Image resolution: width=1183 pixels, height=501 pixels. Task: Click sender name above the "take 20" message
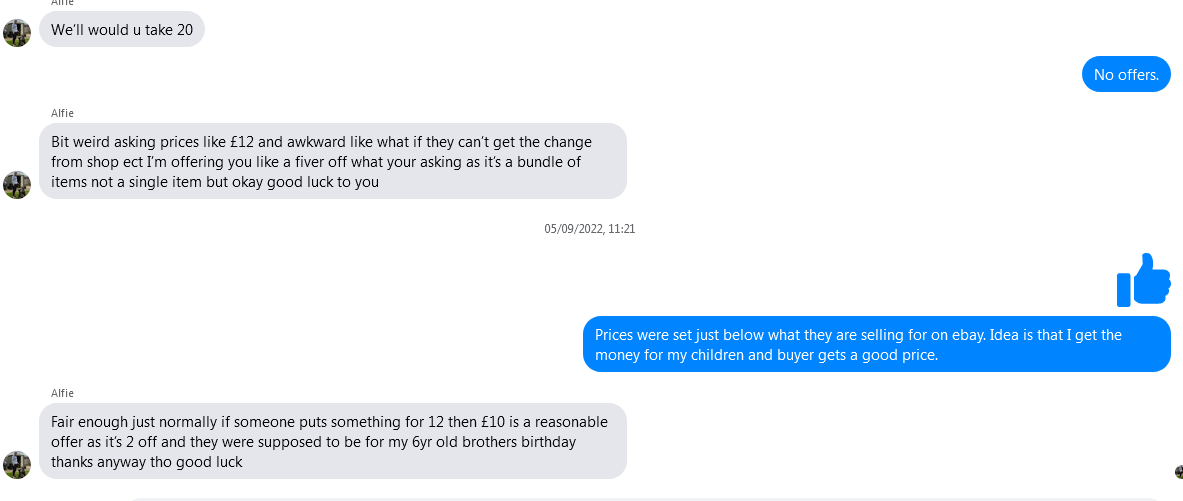pyautogui.click(x=62, y=3)
